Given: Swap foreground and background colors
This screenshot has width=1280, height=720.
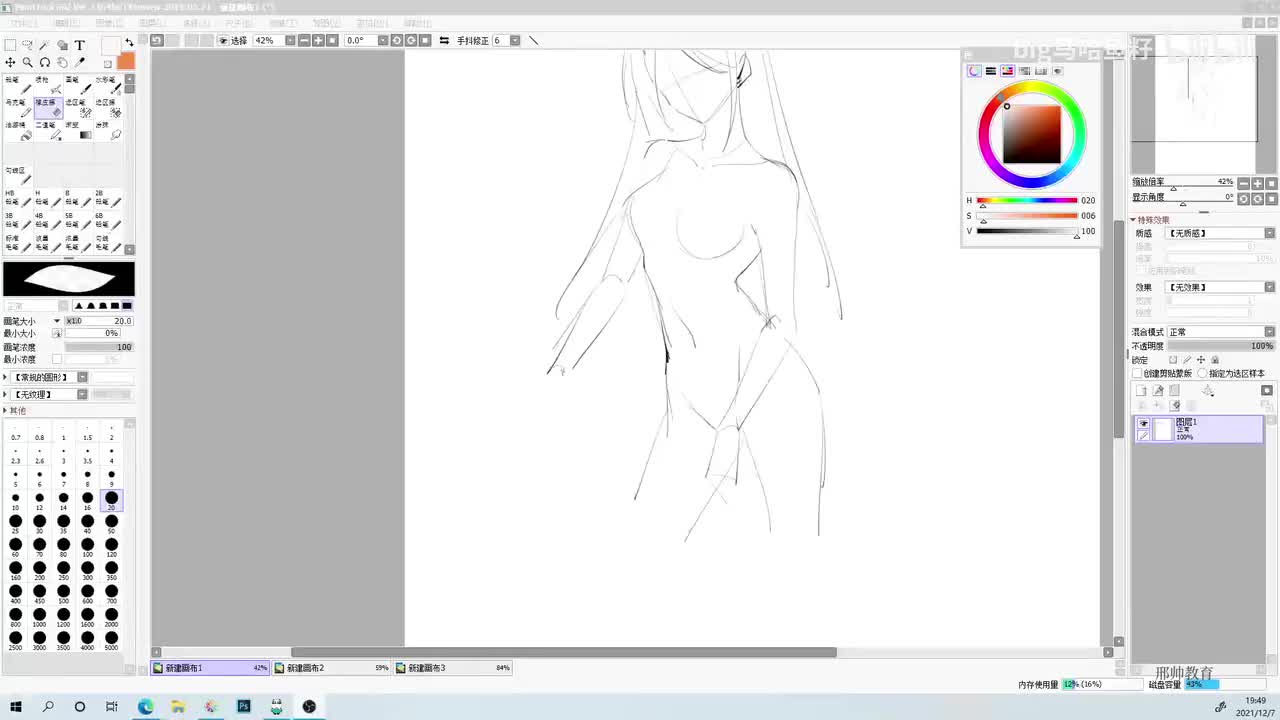Looking at the screenshot, I should tap(129, 43).
